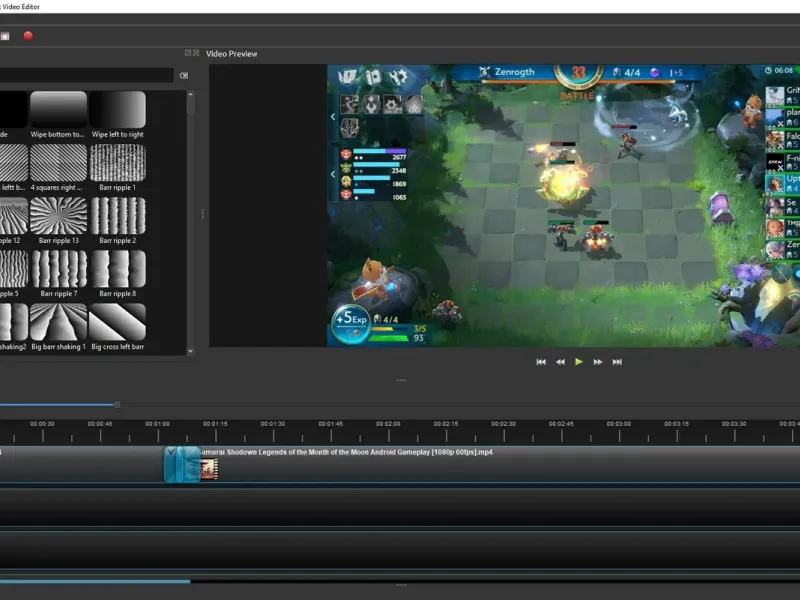Play the video preview
800x600 pixels.
point(579,362)
